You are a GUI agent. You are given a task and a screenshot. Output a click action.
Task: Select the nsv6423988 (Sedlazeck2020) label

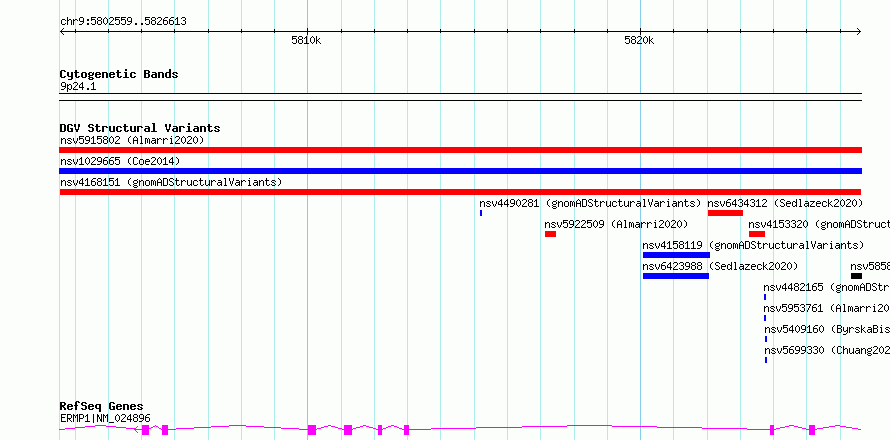(720, 266)
